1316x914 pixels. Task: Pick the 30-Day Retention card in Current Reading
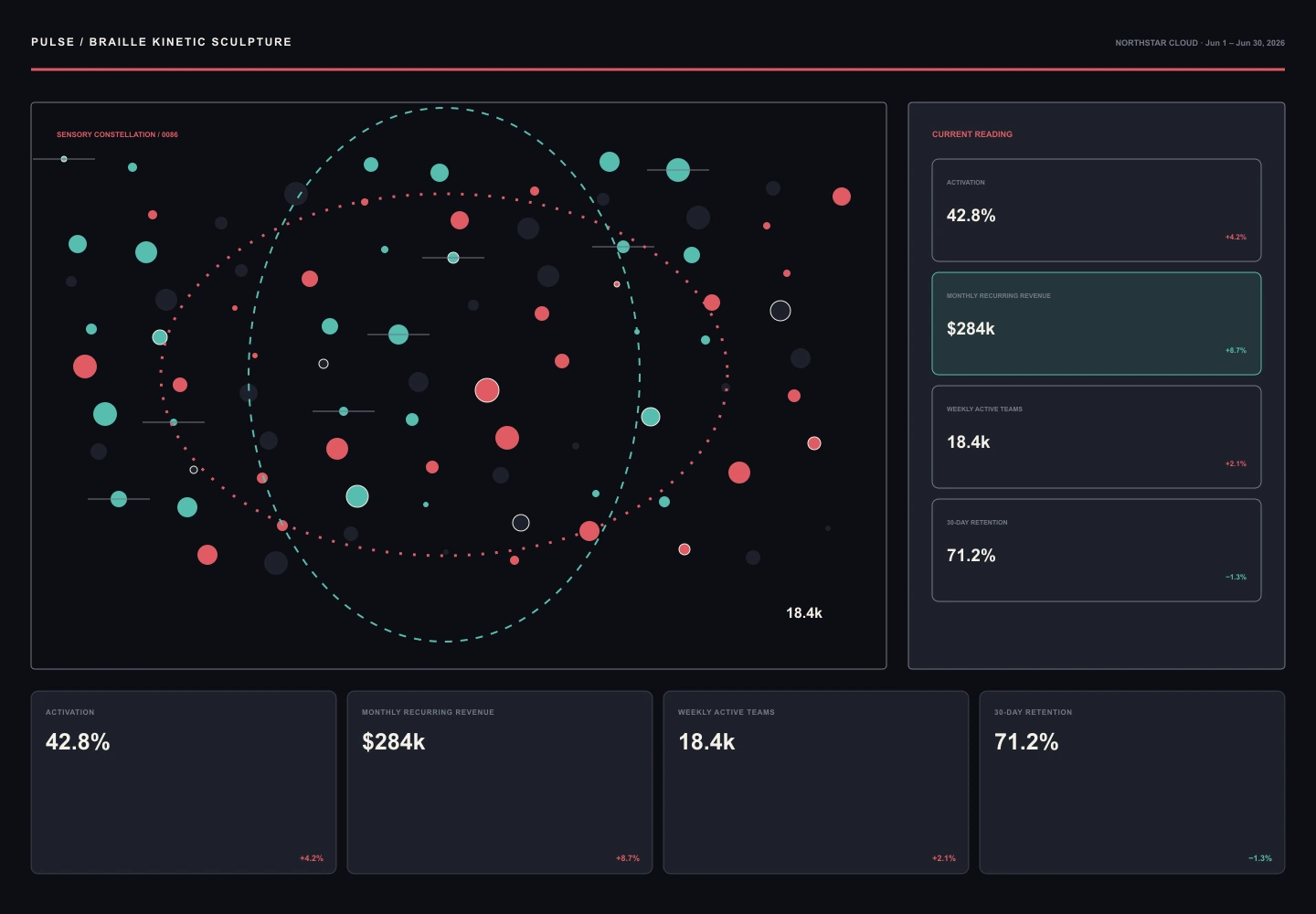point(1097,550)
